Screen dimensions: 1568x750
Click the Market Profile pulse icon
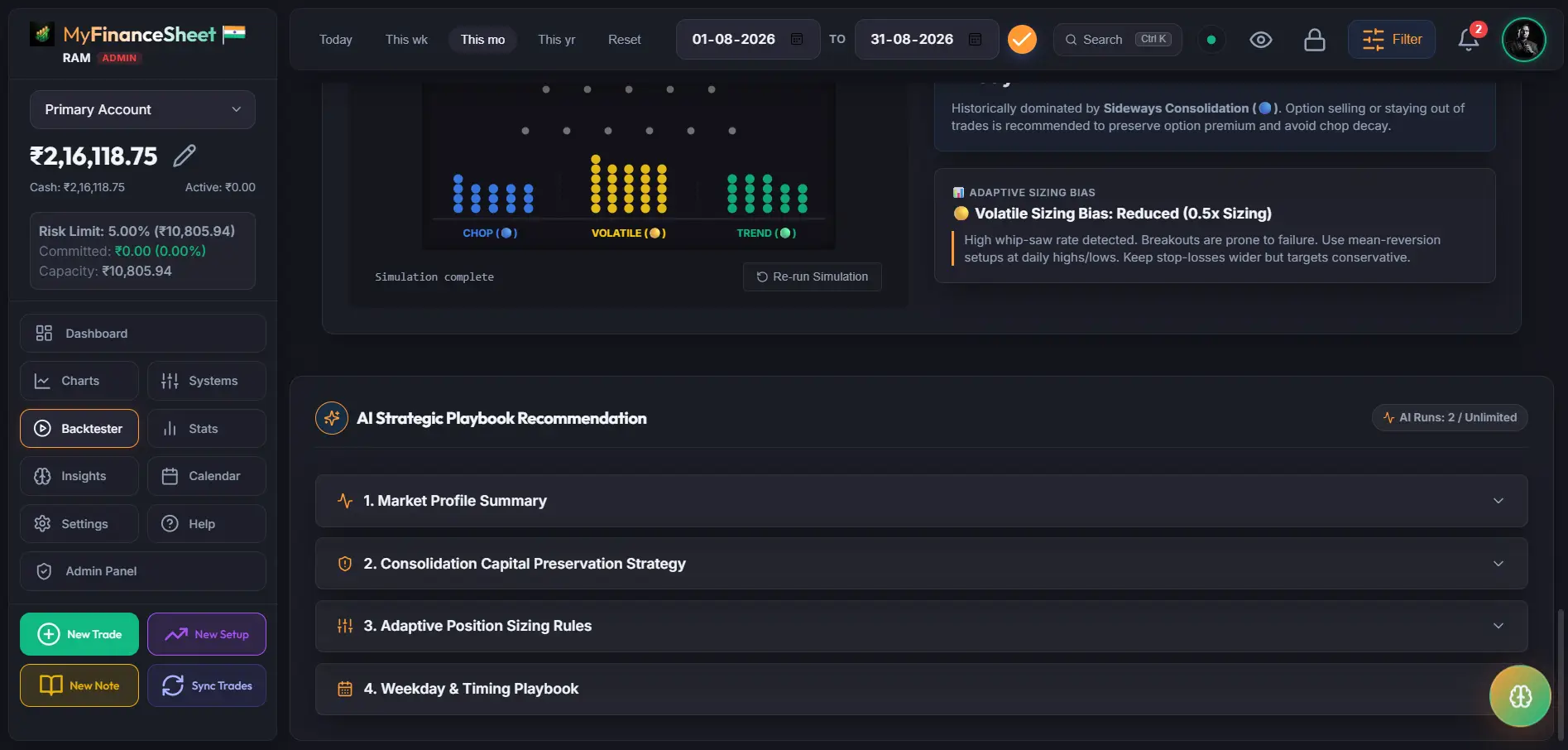coord(345,501)
